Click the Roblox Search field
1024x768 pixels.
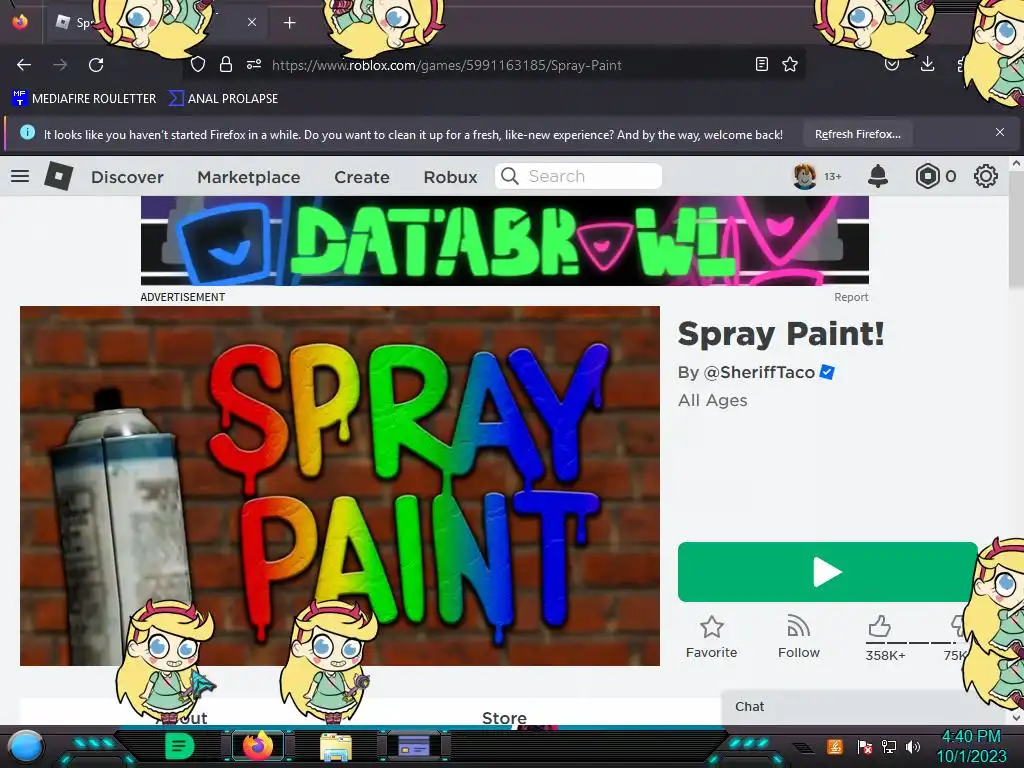pyautogui.click(x=579, y=176)
